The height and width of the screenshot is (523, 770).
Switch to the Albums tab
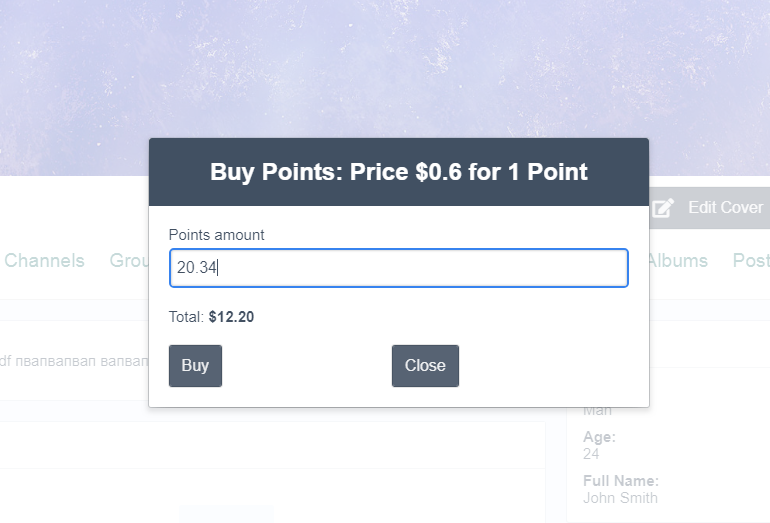[678, 261]
